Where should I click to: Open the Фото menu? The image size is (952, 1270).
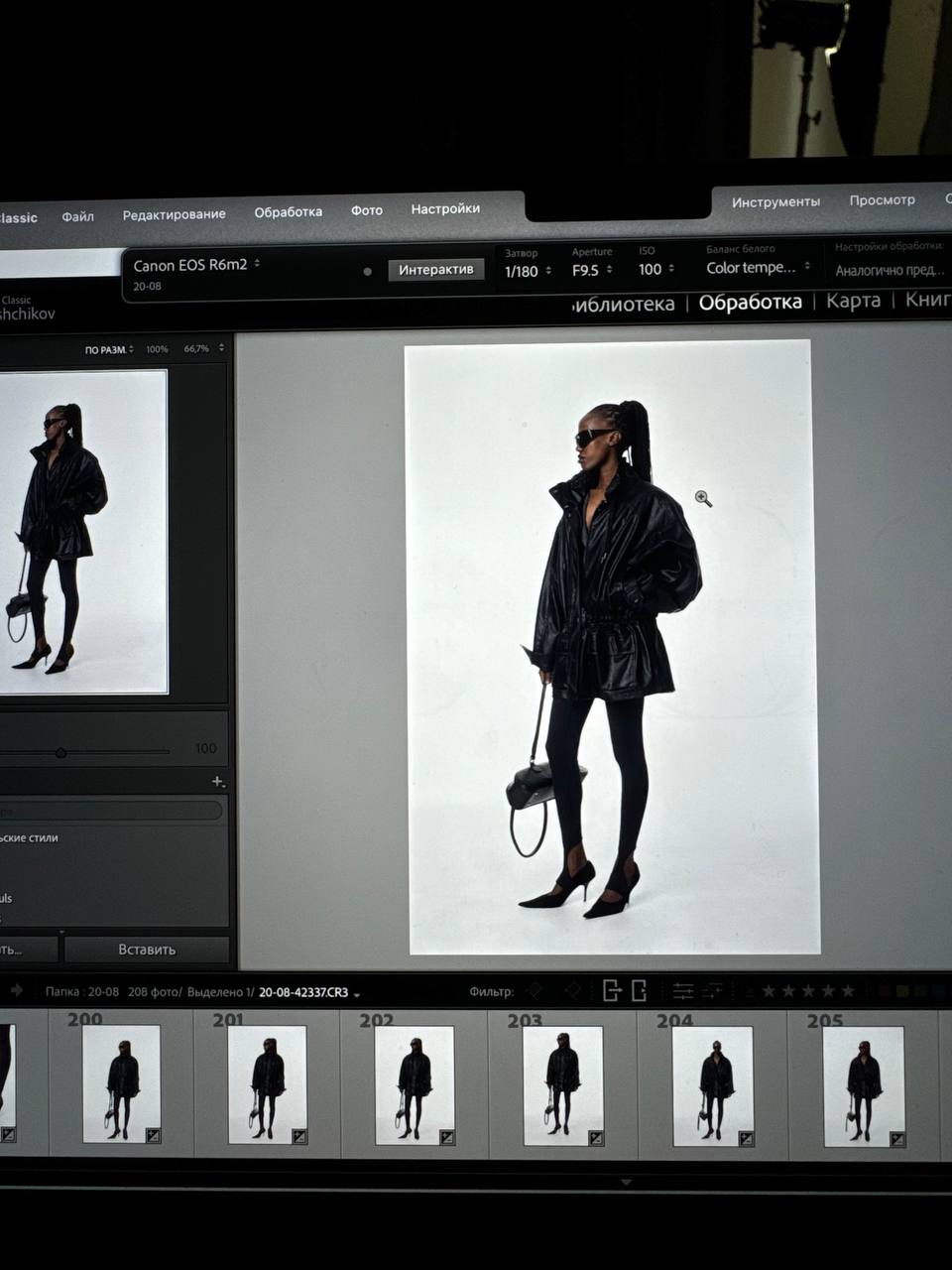tap(366, 210)
